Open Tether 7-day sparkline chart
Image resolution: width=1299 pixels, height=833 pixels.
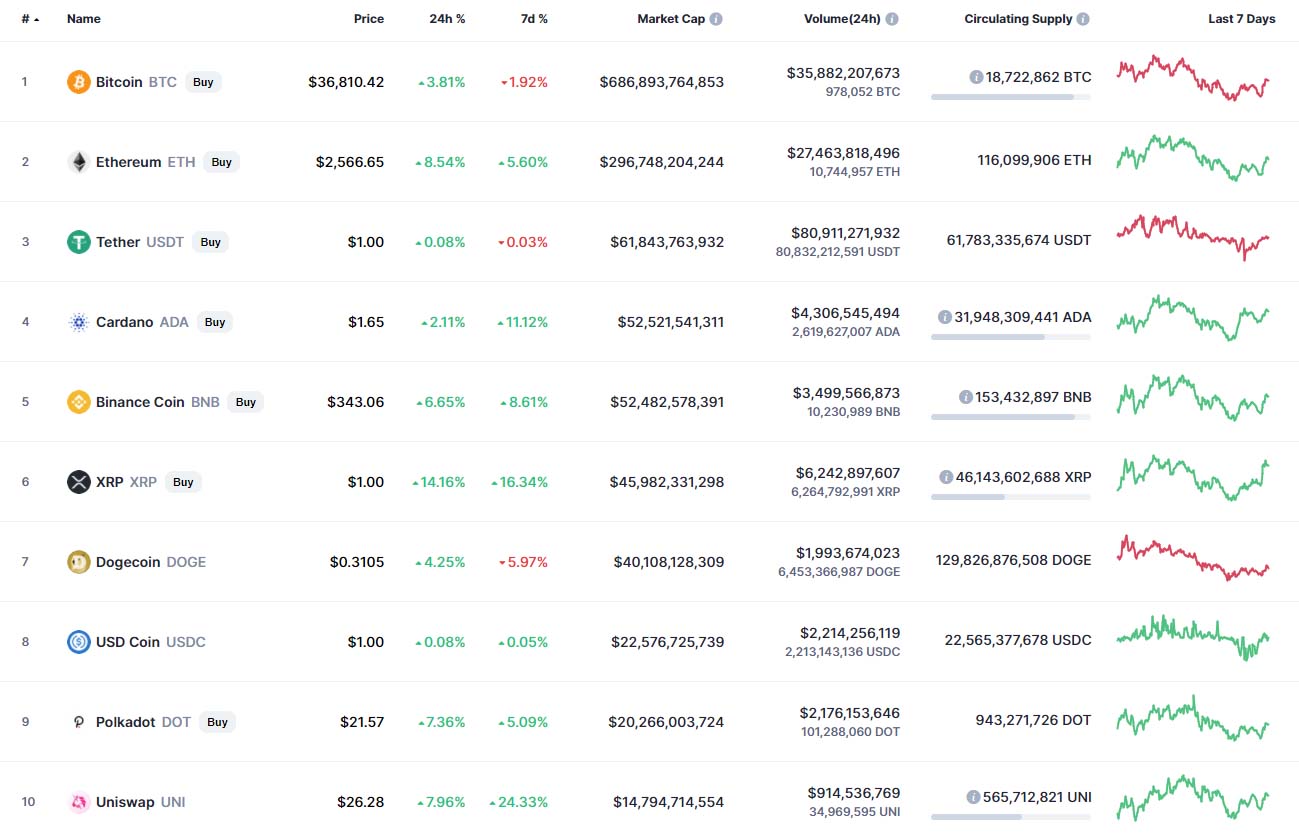(x=1193, y=238)
